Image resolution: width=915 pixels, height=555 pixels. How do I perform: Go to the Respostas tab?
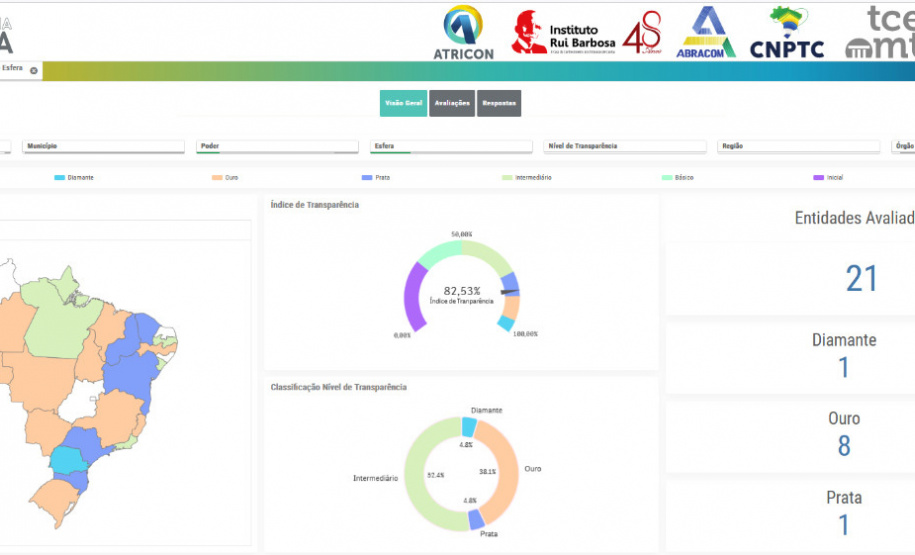point(499,103)
